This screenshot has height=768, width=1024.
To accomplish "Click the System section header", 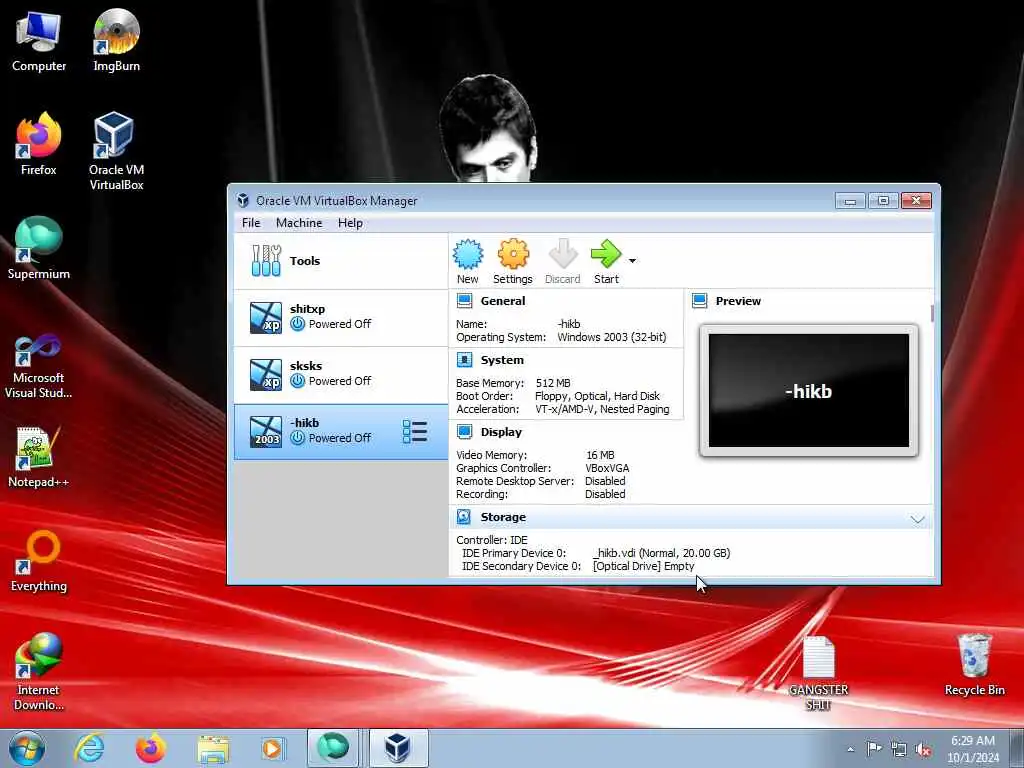I will 502,360.
